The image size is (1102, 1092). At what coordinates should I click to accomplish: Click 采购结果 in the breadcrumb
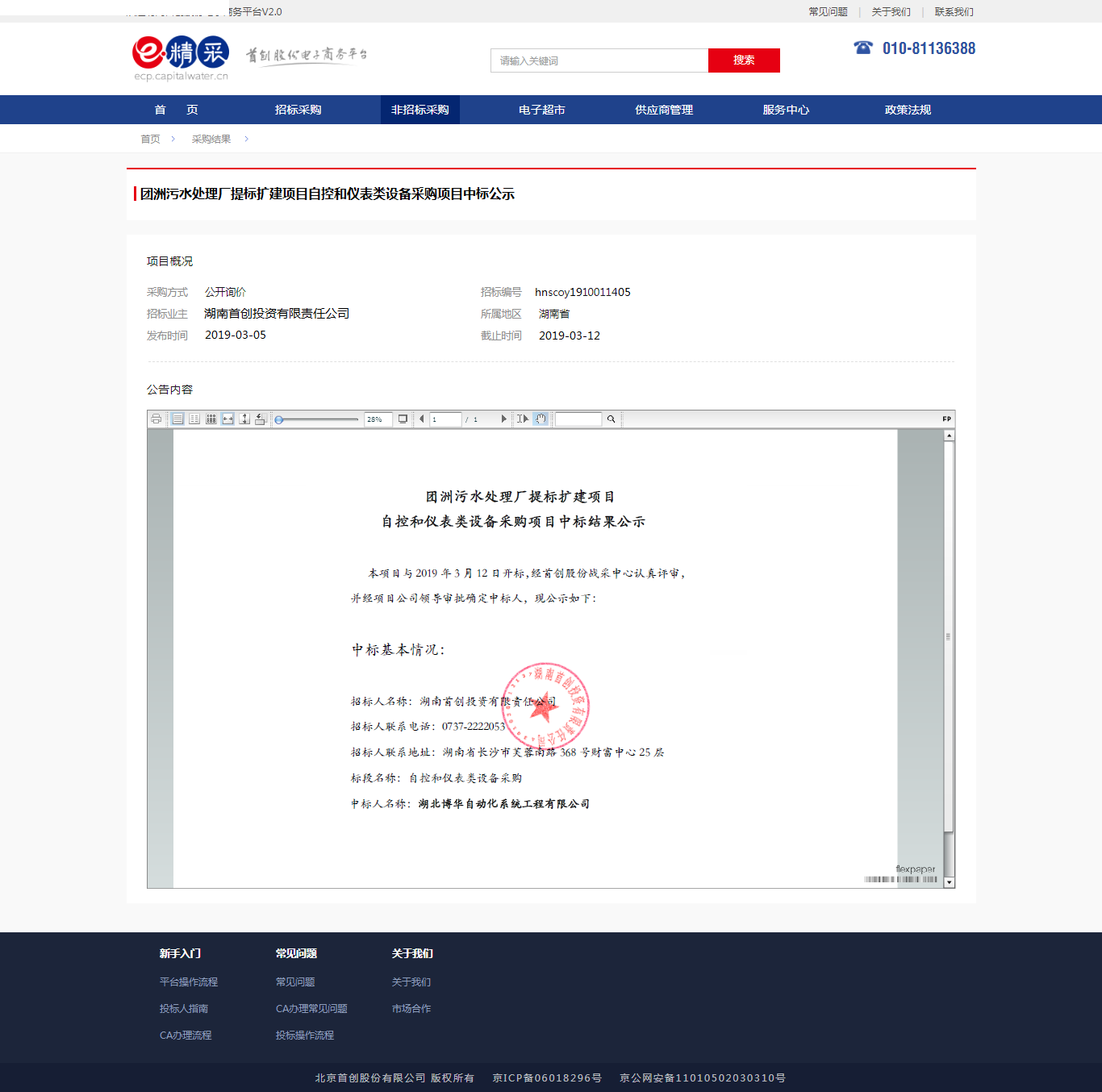(x=211, y=139)
